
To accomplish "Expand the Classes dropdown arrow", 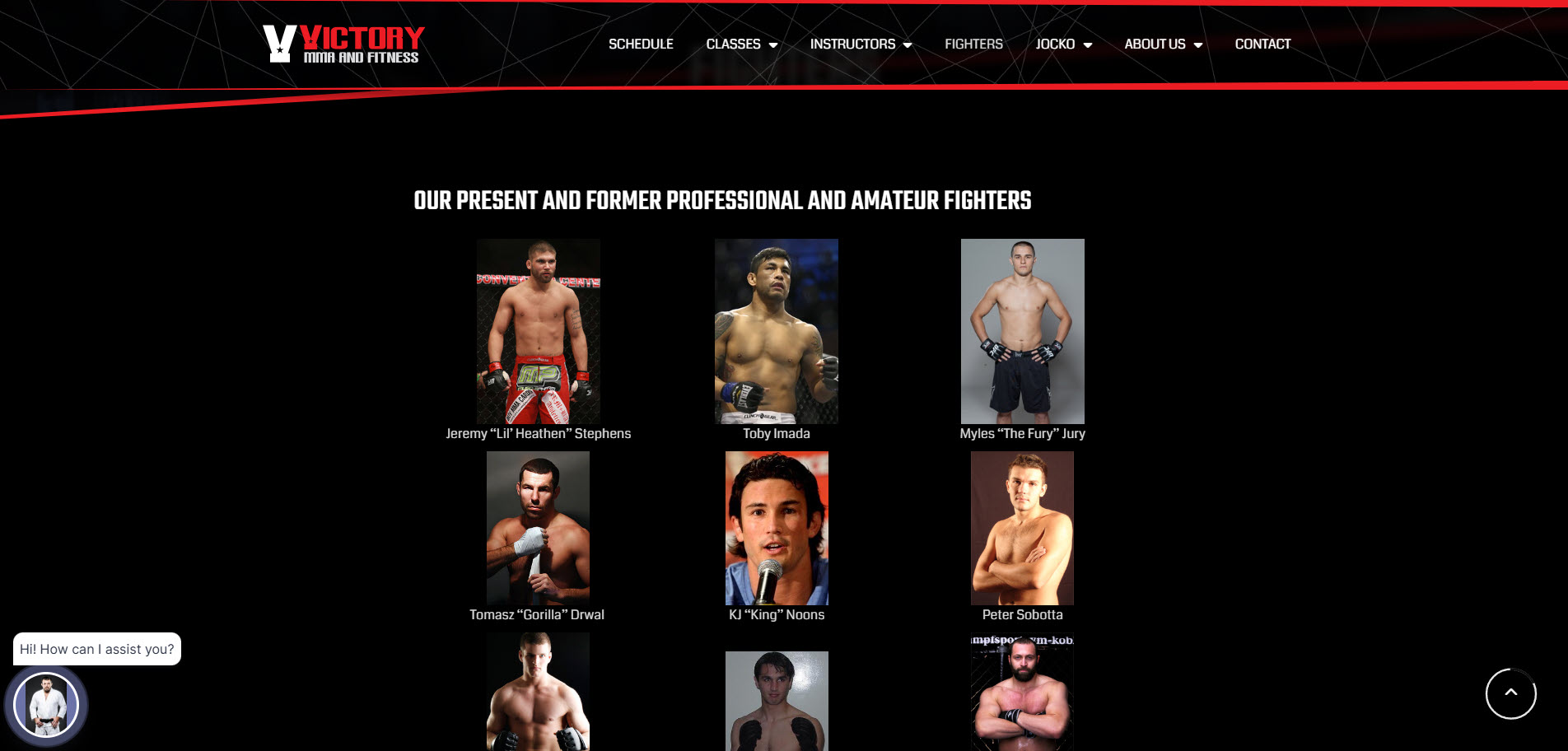I will coord(773,44).
